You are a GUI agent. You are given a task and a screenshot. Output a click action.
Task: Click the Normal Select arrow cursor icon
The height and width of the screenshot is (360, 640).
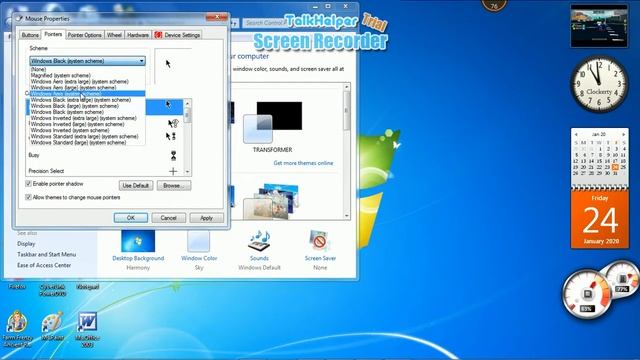(x=168, y=104)
